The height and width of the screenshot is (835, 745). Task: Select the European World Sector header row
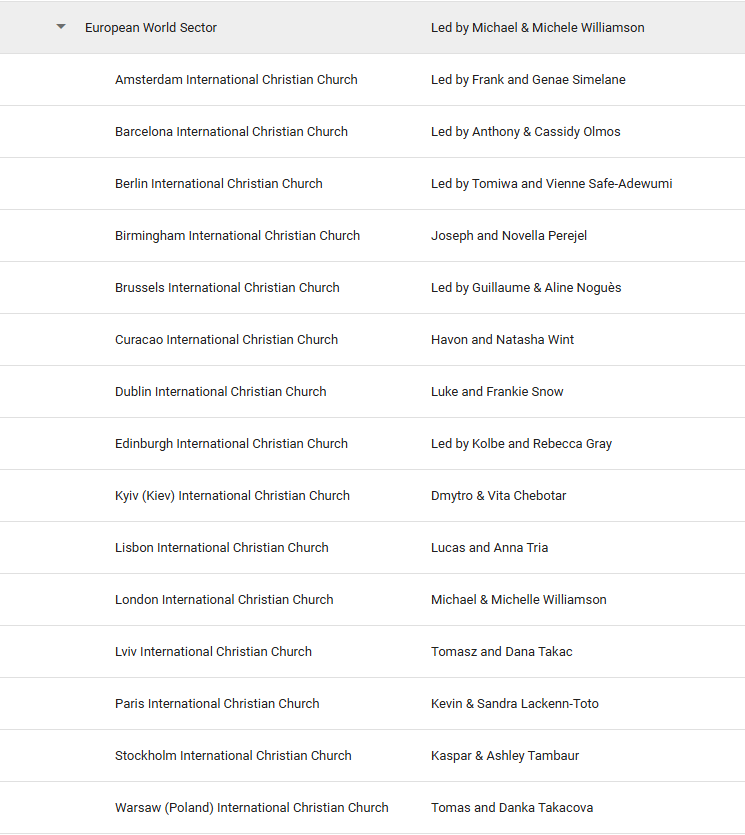tap(151, 28)
